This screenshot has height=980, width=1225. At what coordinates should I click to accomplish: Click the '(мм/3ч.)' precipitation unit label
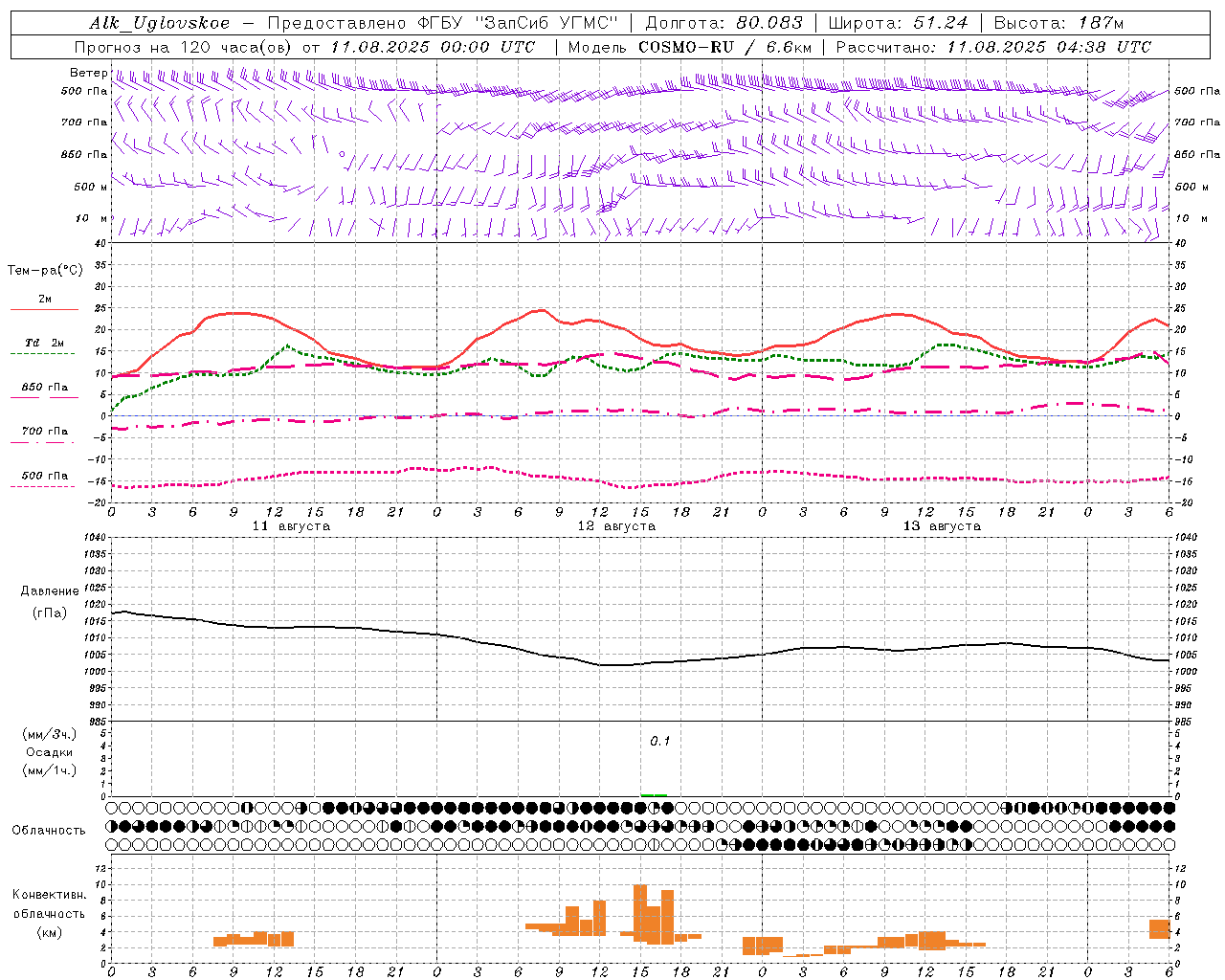tap(50, 734)
